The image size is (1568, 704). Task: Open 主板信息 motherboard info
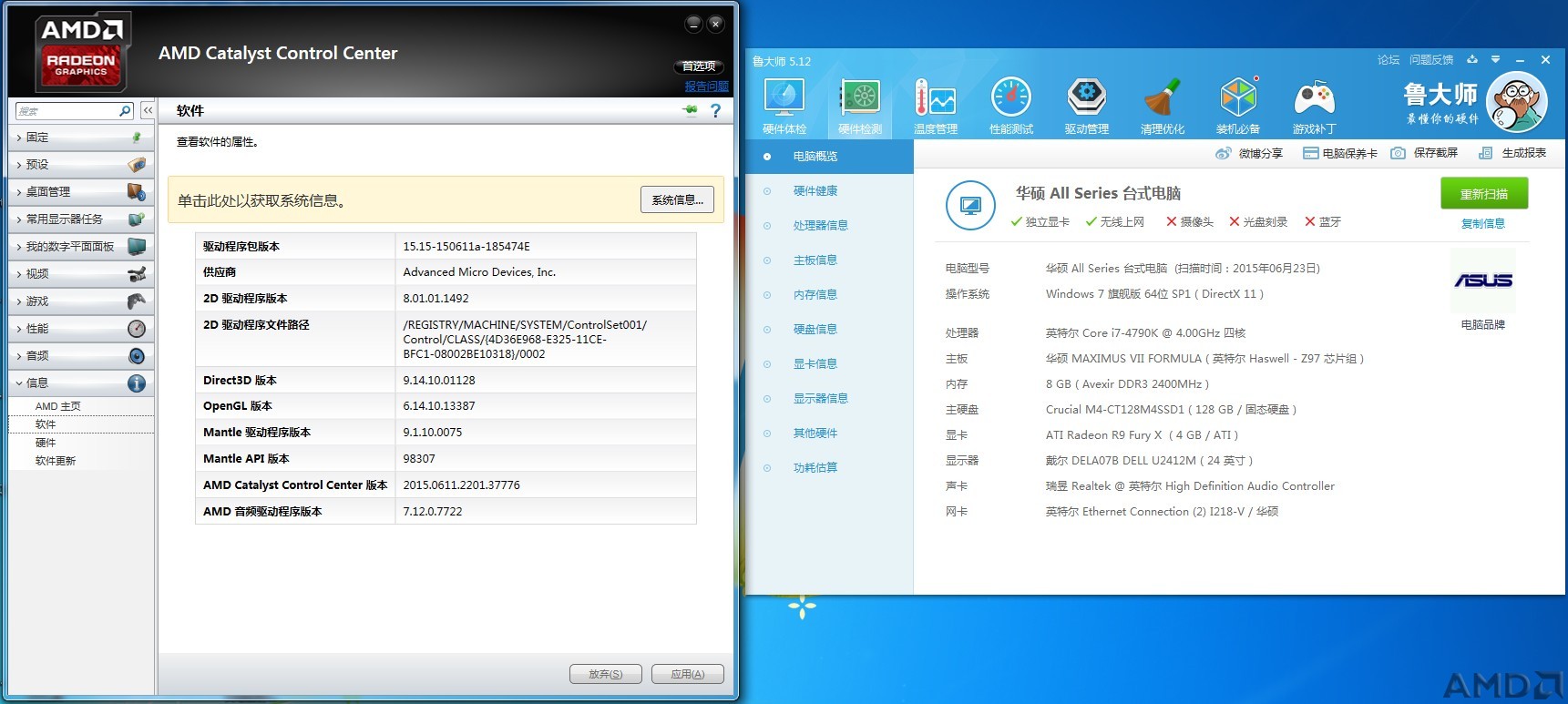[x=815, y=260]
